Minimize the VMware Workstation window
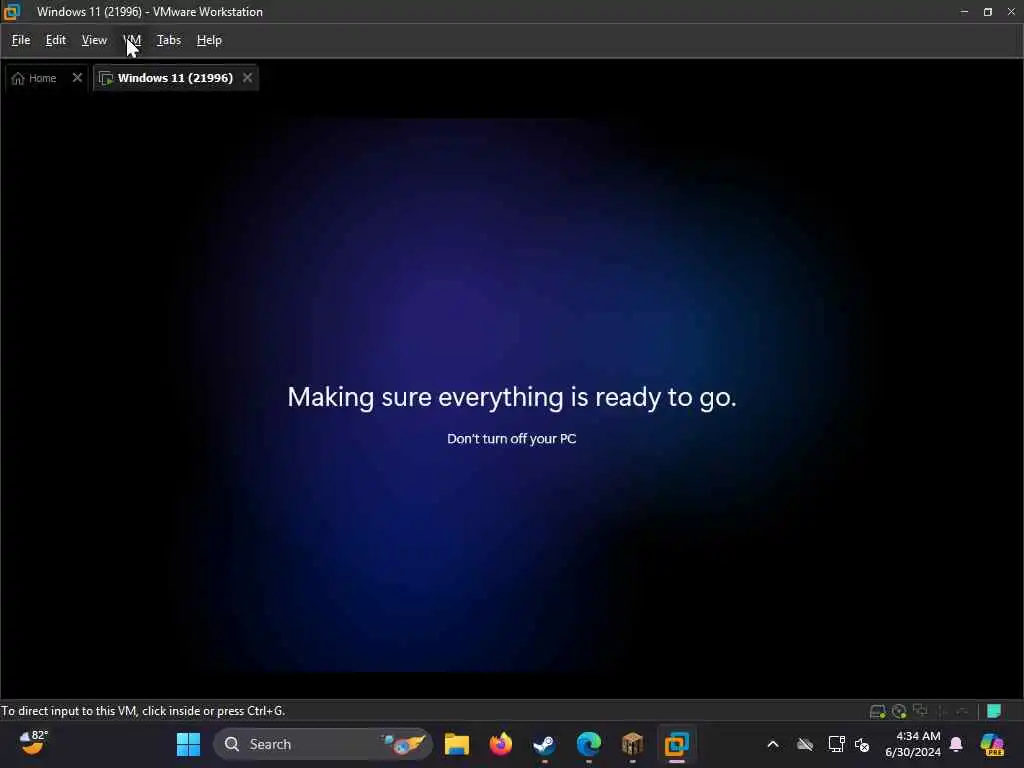Screen dimensions: 1024x768 tap(965, 12)
